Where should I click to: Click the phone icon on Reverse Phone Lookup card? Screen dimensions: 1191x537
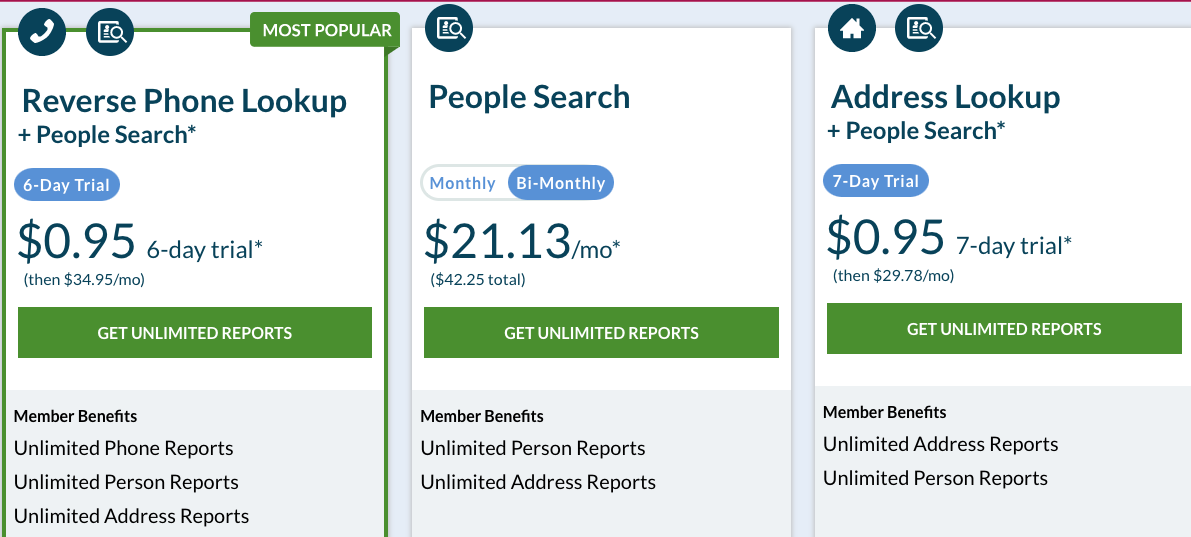42,32
